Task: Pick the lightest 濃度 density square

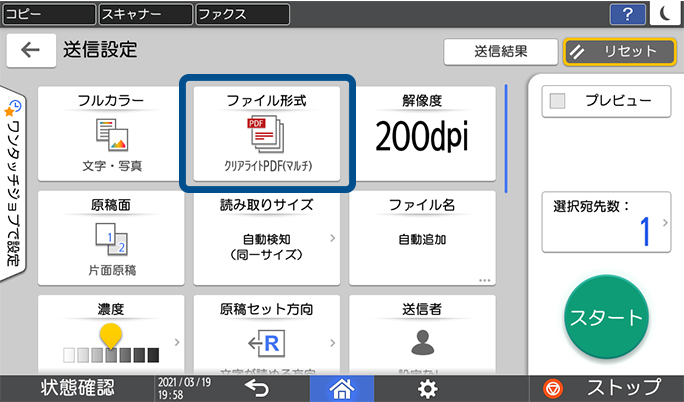Action: click(69, 355)
